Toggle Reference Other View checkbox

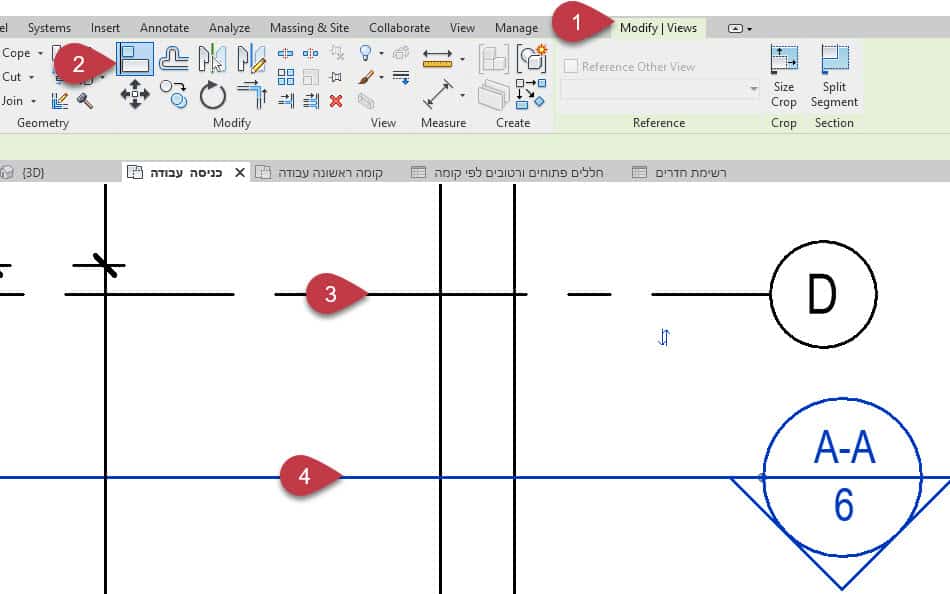[571, 66]
